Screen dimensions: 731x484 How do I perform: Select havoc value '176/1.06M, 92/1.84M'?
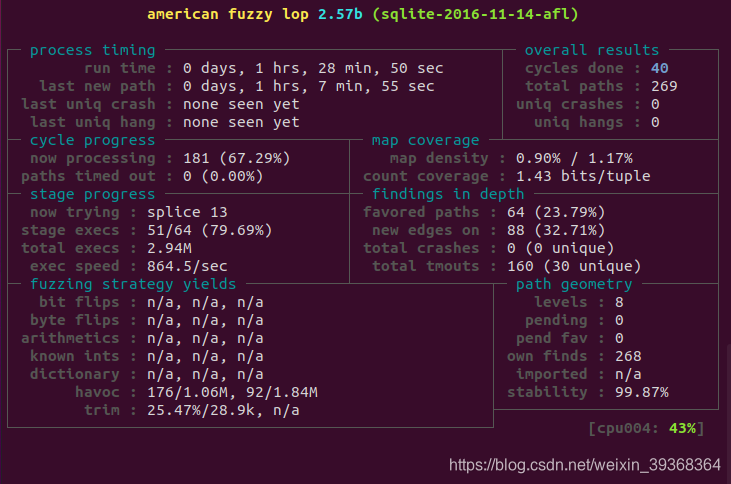pyautogui.click(x=232, y=393)
